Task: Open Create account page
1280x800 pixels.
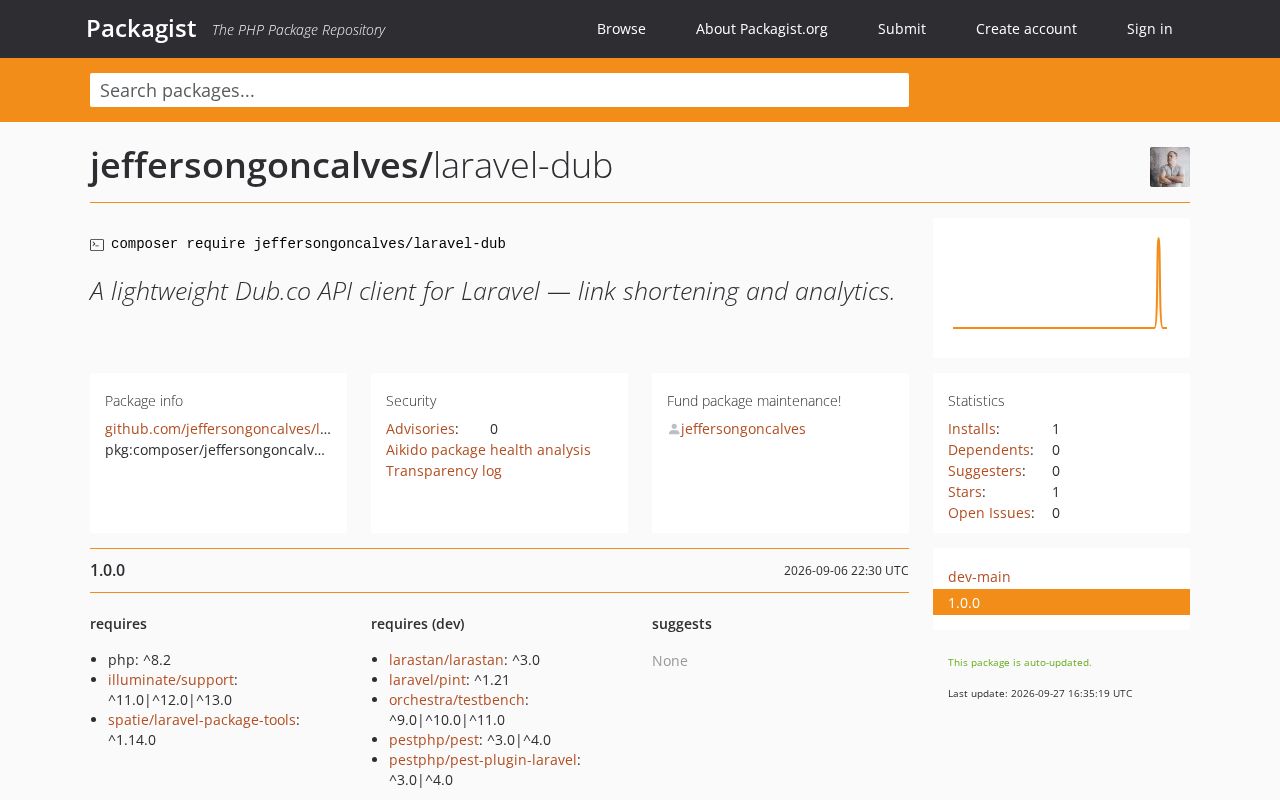Action: (x=1026, y=29)
